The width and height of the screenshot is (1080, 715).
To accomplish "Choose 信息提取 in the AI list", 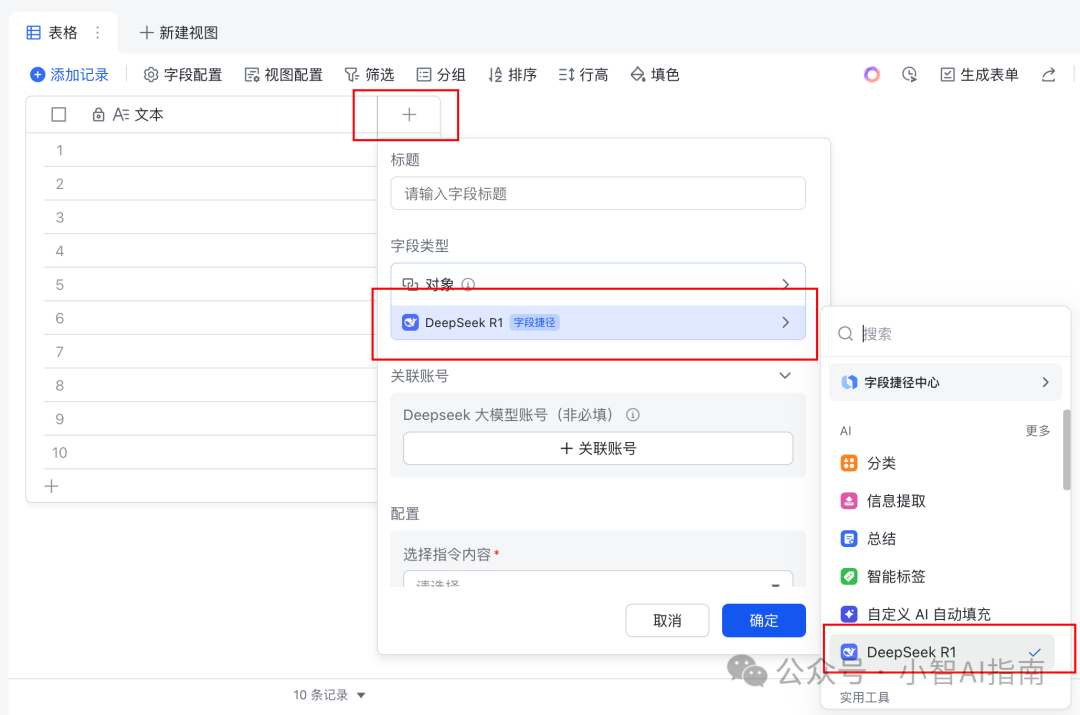I will coord(895,501).
